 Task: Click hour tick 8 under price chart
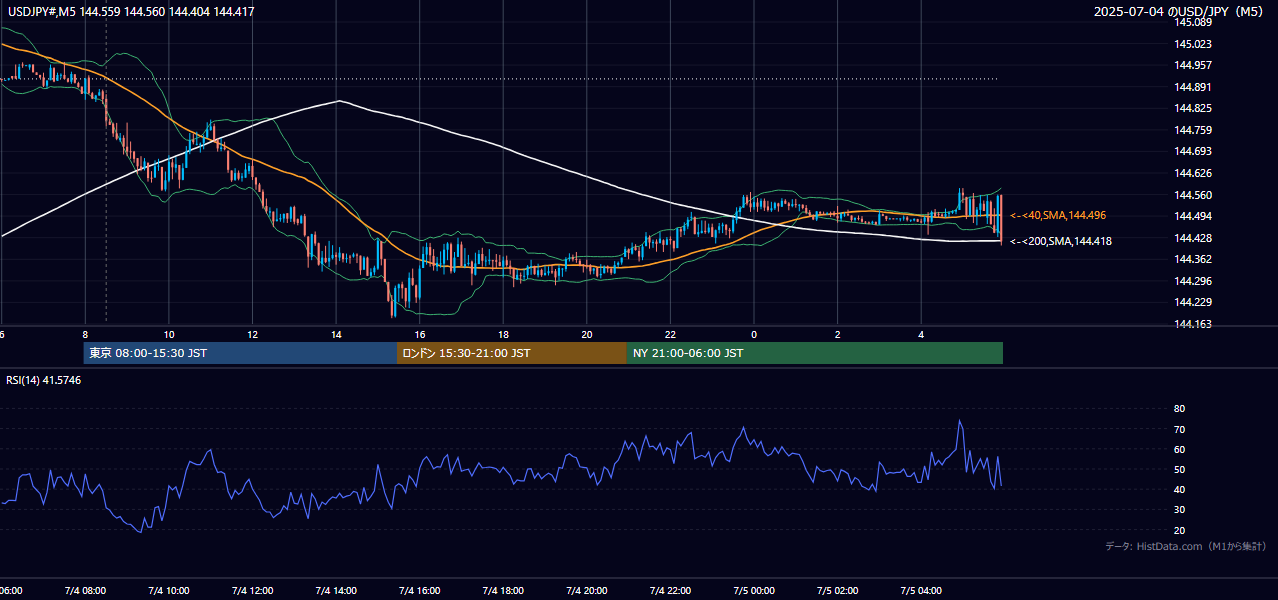(86, 334)
